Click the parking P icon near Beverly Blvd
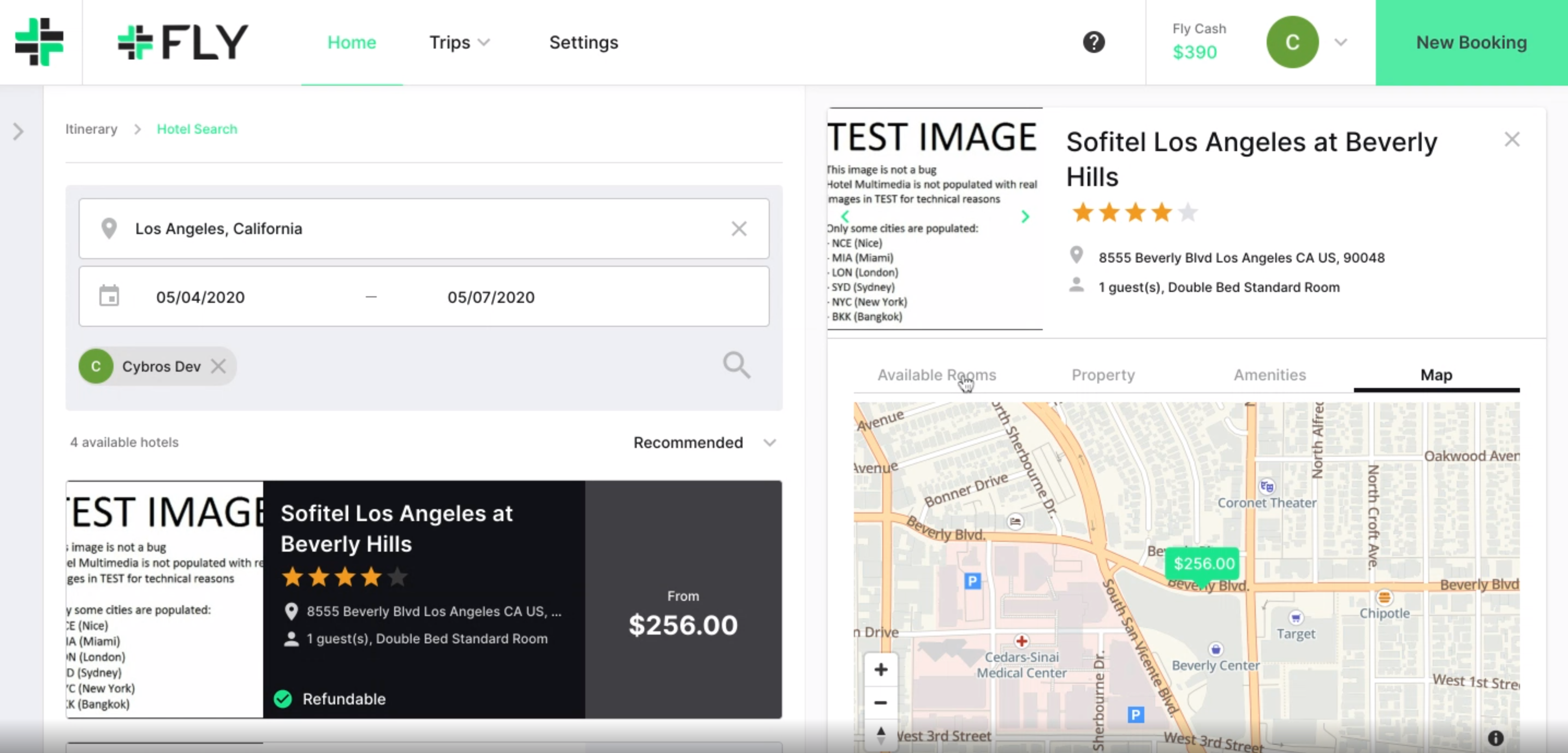1568x753 pixels. pyautogui.click(x=972, y=581)
